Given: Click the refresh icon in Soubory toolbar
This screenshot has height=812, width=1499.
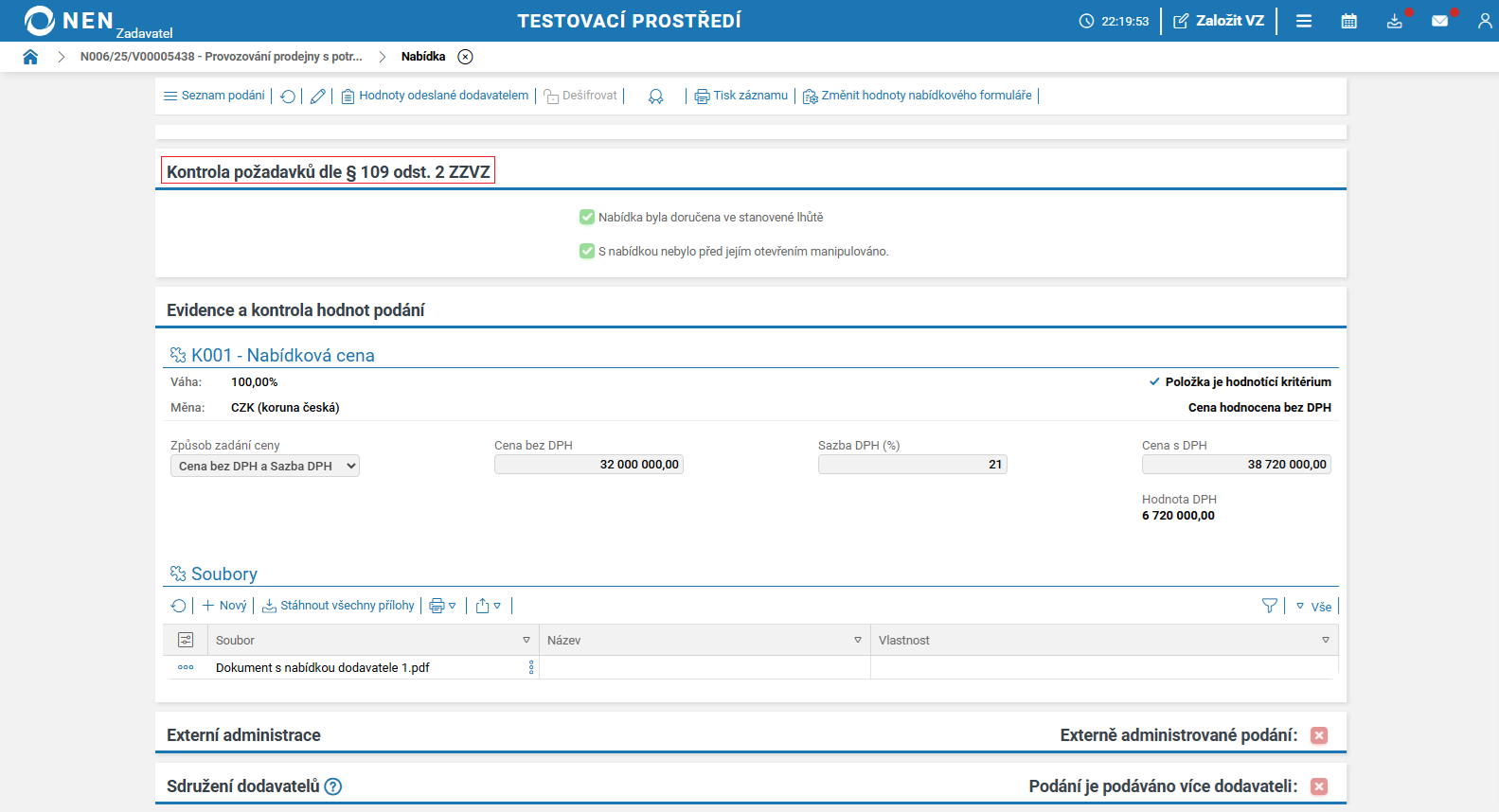Looking at the screenshot, I should (179, 606).
